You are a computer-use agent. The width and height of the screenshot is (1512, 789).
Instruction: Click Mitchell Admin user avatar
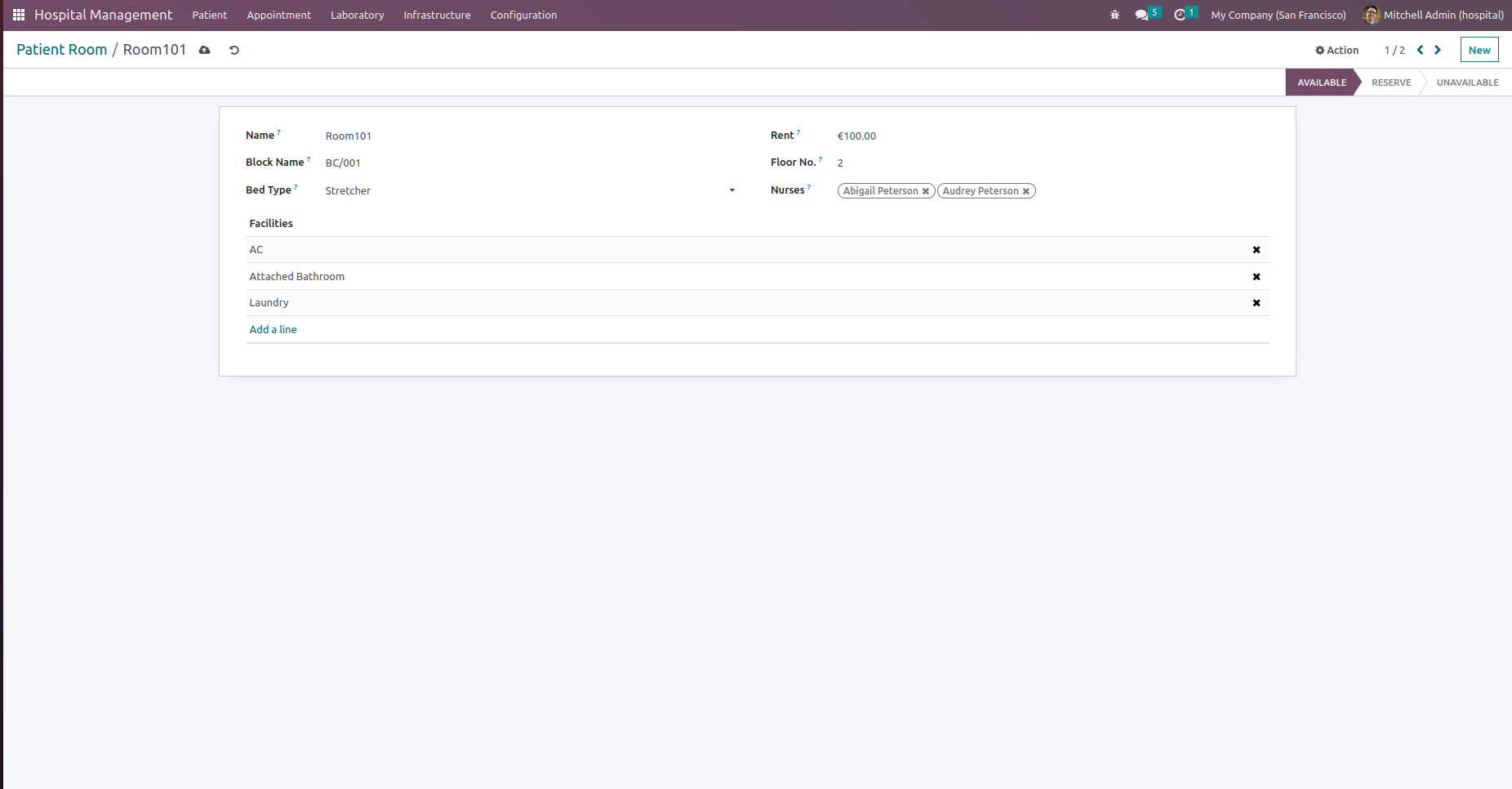click(1371, 15)
